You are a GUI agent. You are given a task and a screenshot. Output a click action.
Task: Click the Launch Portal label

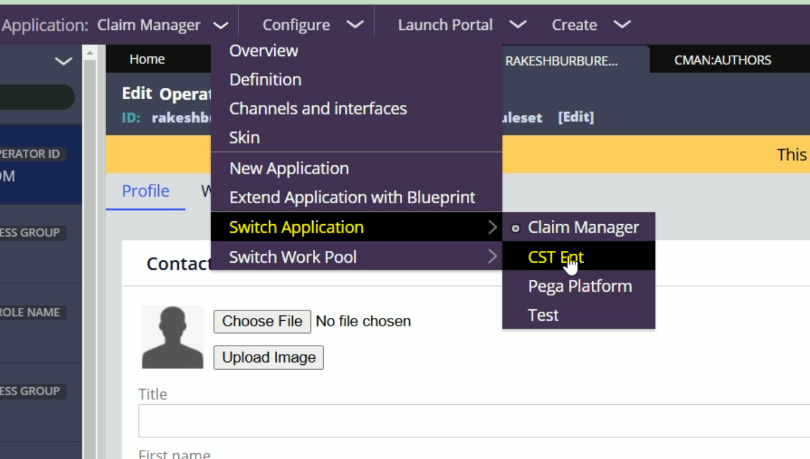tap(445, 25)
